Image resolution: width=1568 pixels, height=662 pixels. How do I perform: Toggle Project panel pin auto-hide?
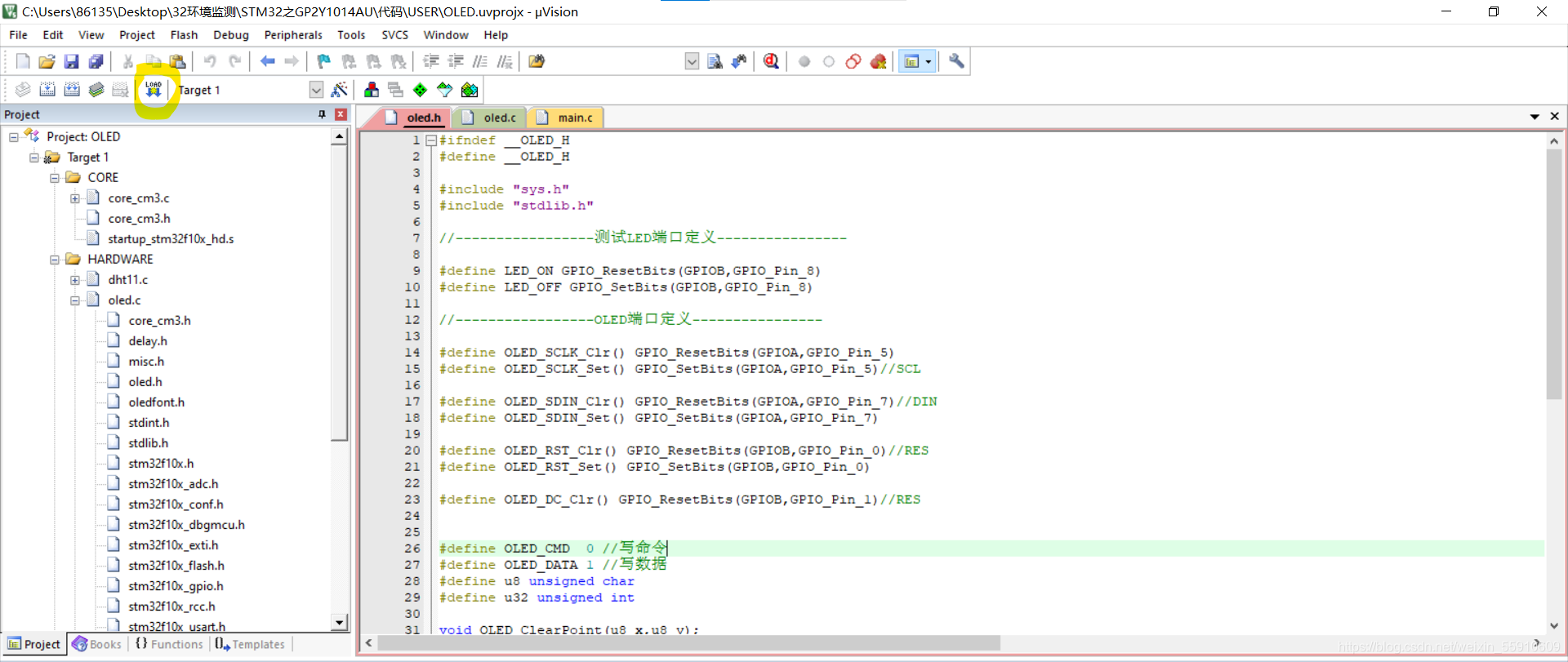tap(322, 114)
